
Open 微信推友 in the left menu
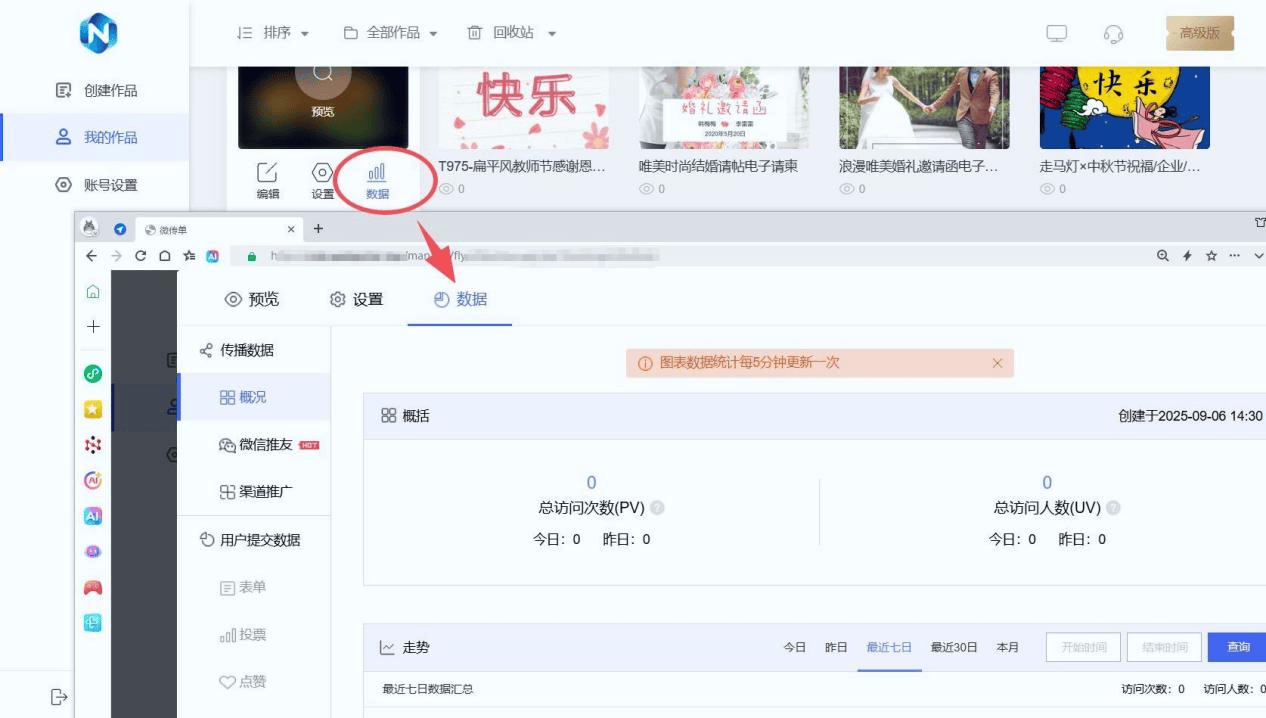pyautogui.click(x=268, y=445)
